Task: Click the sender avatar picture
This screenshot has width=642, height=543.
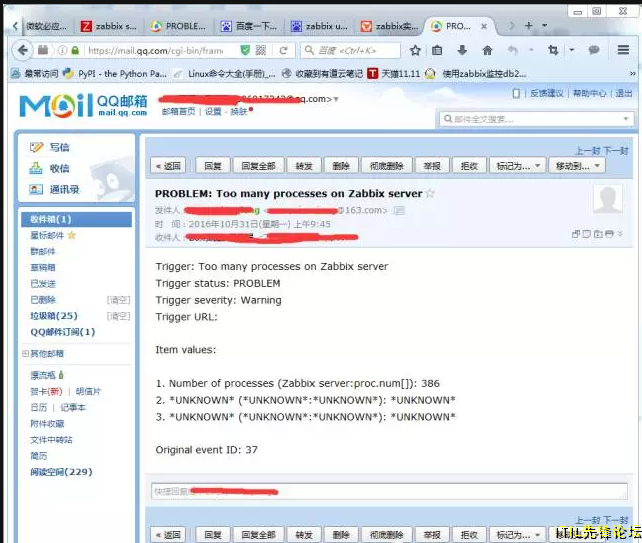Action: point(608,199)
